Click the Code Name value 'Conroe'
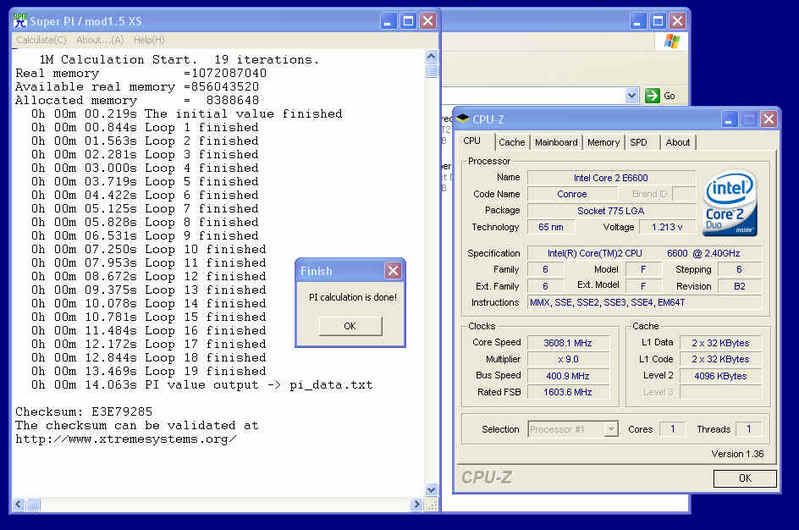 (572, 194)
